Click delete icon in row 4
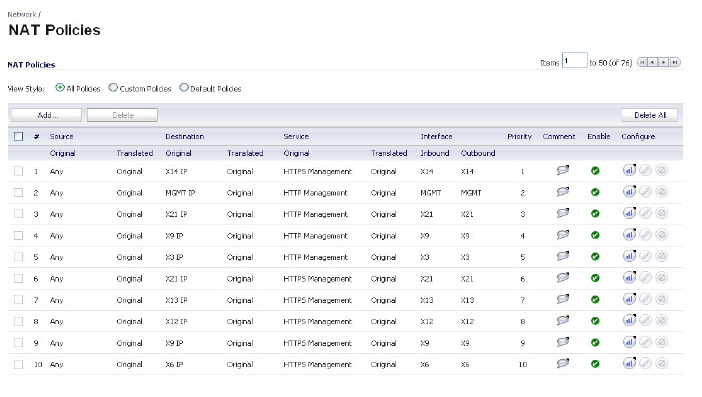This screenshot has width=702, height=397. [x=661, y=235]
